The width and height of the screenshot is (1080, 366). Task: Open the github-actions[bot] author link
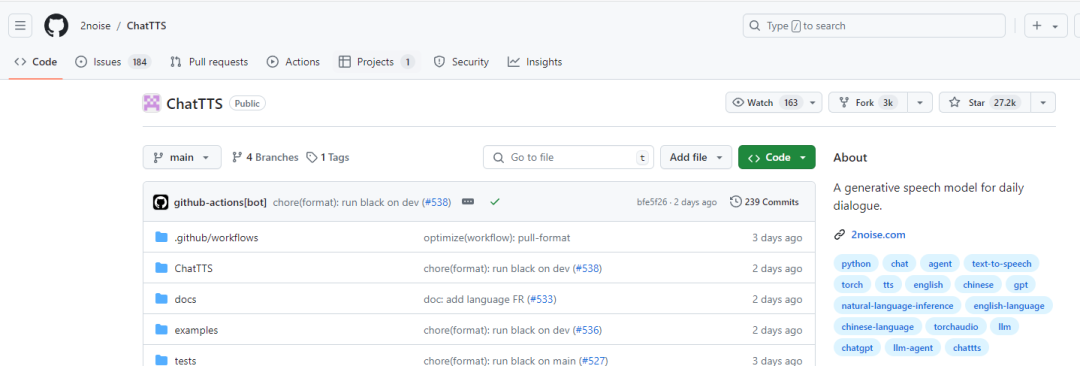click(x=220, y=202)
